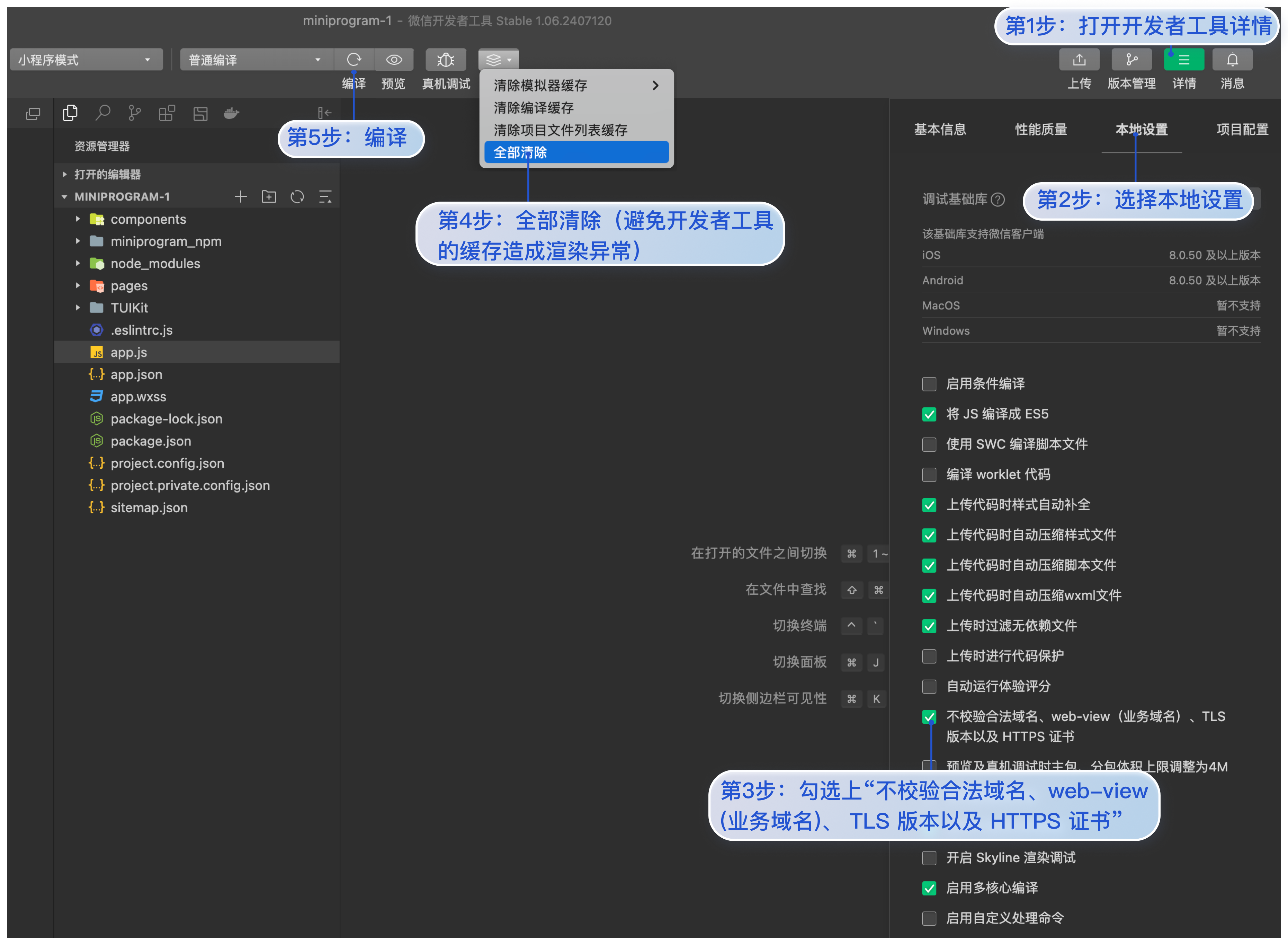Collapse all folders in explorer

pos(325,197)
